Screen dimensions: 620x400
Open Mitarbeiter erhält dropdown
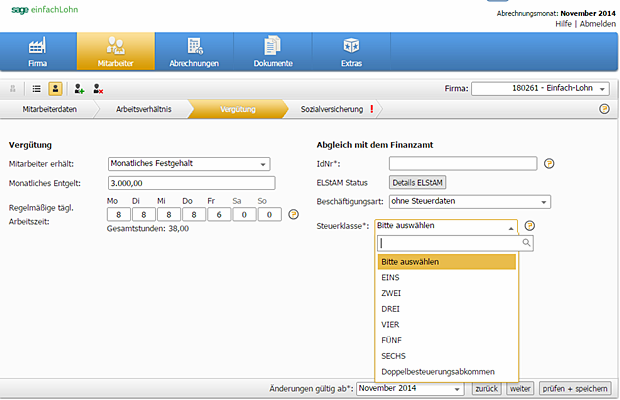tap(189, 164)
